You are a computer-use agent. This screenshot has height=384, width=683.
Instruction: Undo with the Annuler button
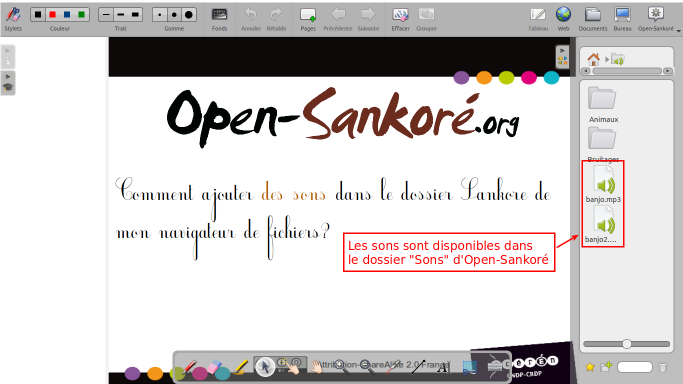pyautogui.click(x=250, y=19)
